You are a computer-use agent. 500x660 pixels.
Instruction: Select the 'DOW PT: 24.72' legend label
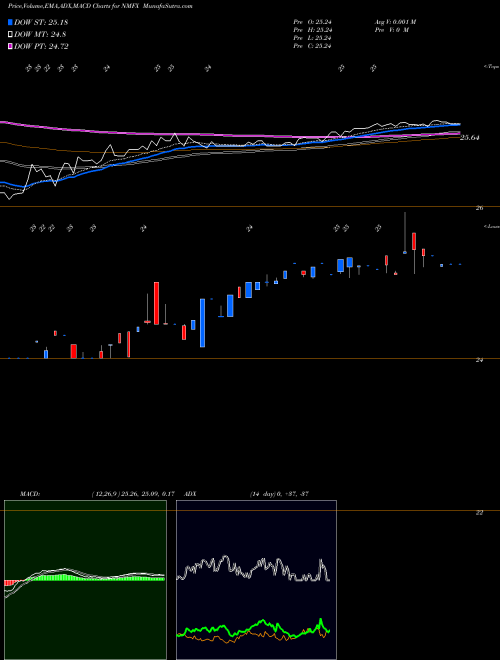tap(41, 46)
